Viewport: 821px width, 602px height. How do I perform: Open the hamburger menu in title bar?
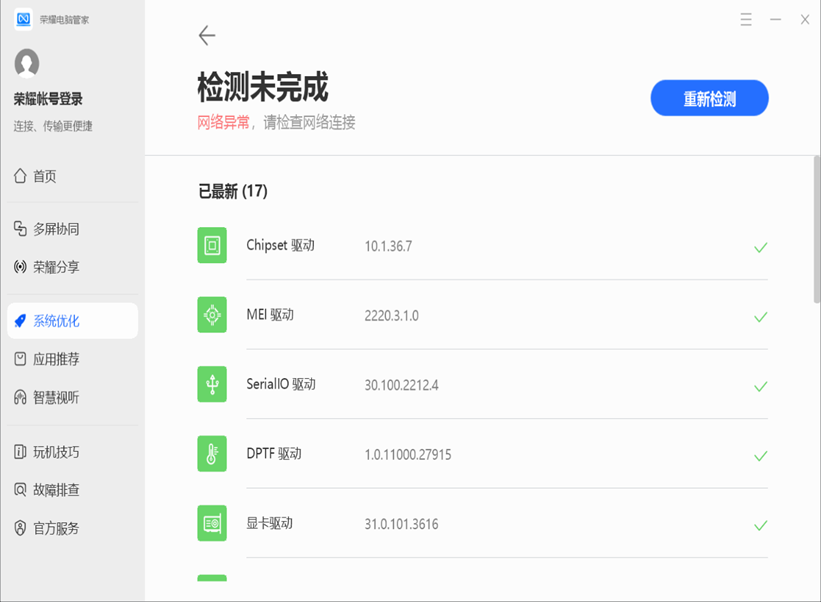pyautogui.click(x=746, y=20)
